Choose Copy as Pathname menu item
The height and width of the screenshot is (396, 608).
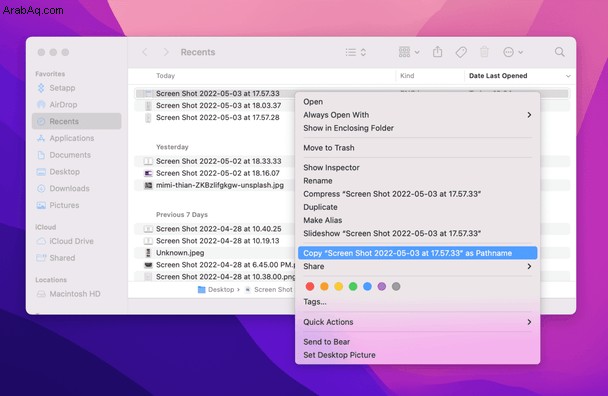pyautogui.click(x=418, y=253)
